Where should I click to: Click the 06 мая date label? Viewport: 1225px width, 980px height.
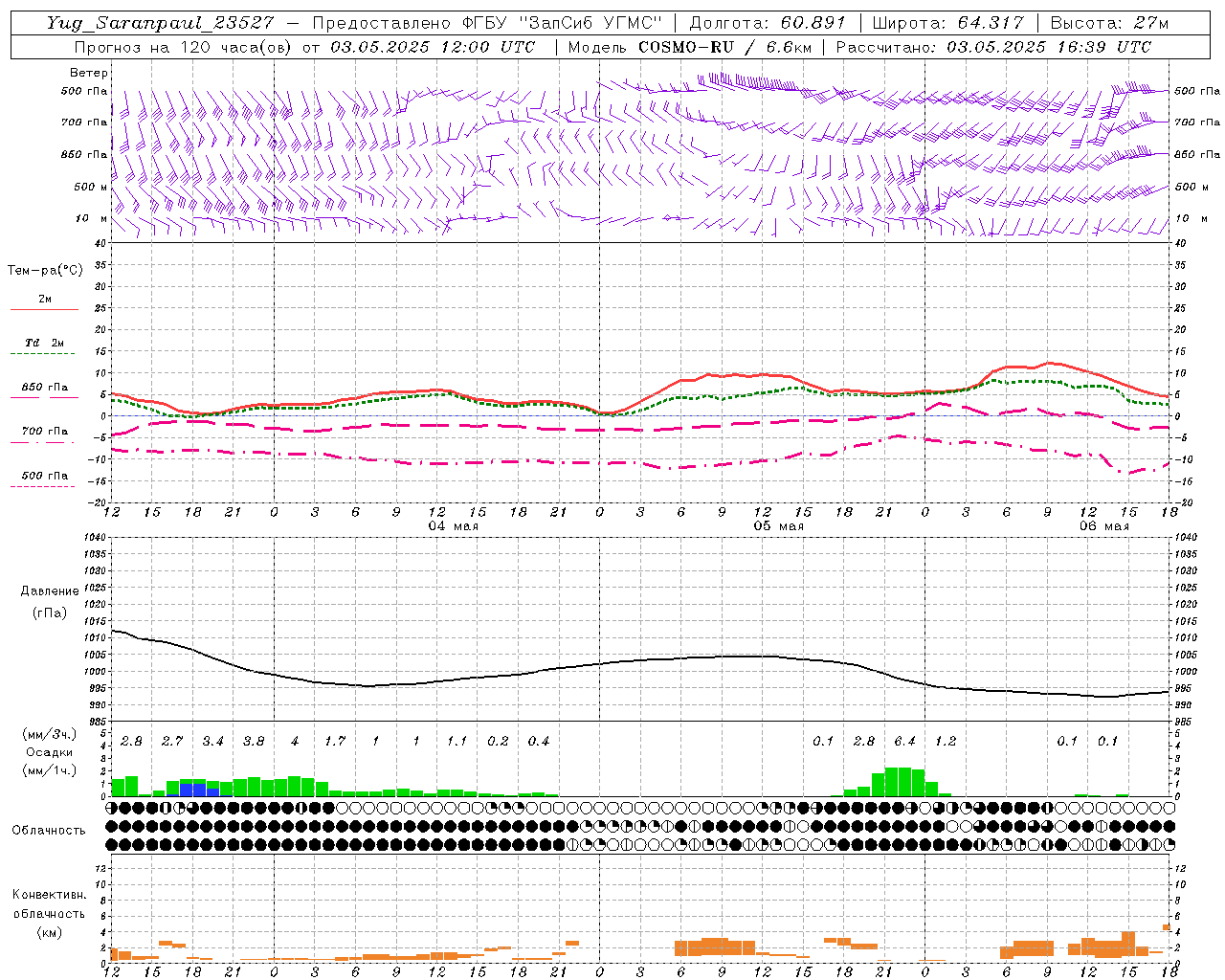(1104, 526)
